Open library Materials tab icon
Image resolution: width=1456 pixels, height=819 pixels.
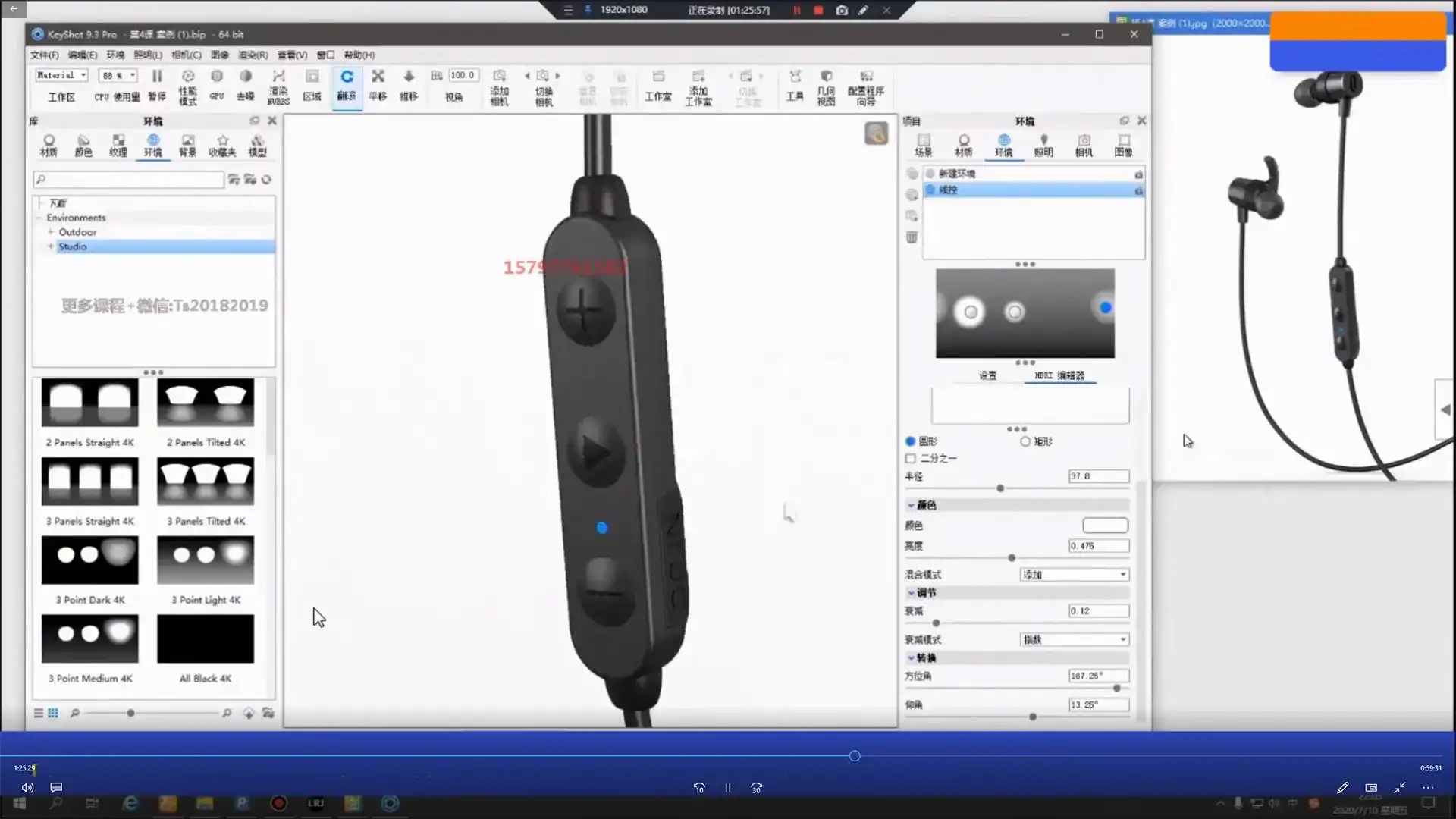point(49,141)
